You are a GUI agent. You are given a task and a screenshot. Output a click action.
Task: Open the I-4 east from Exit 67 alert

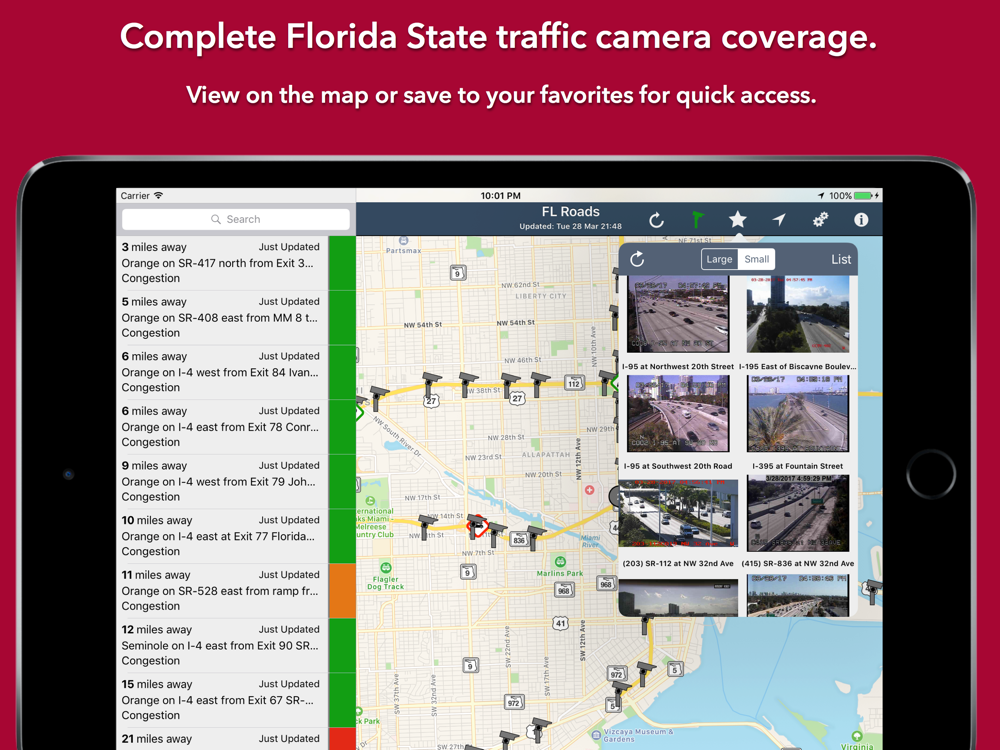223,700
